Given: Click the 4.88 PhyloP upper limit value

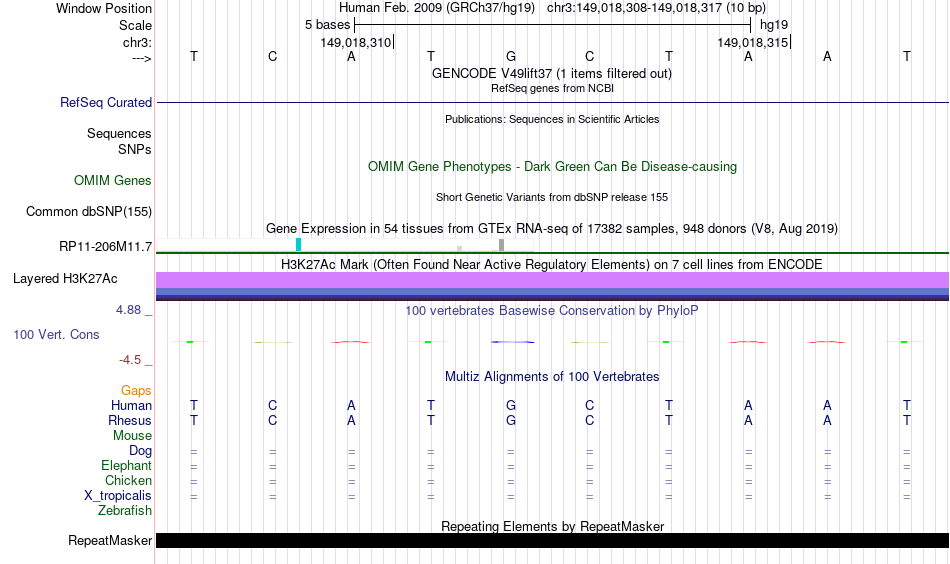Looking at the screenshot, I should (x=128, y=310).
